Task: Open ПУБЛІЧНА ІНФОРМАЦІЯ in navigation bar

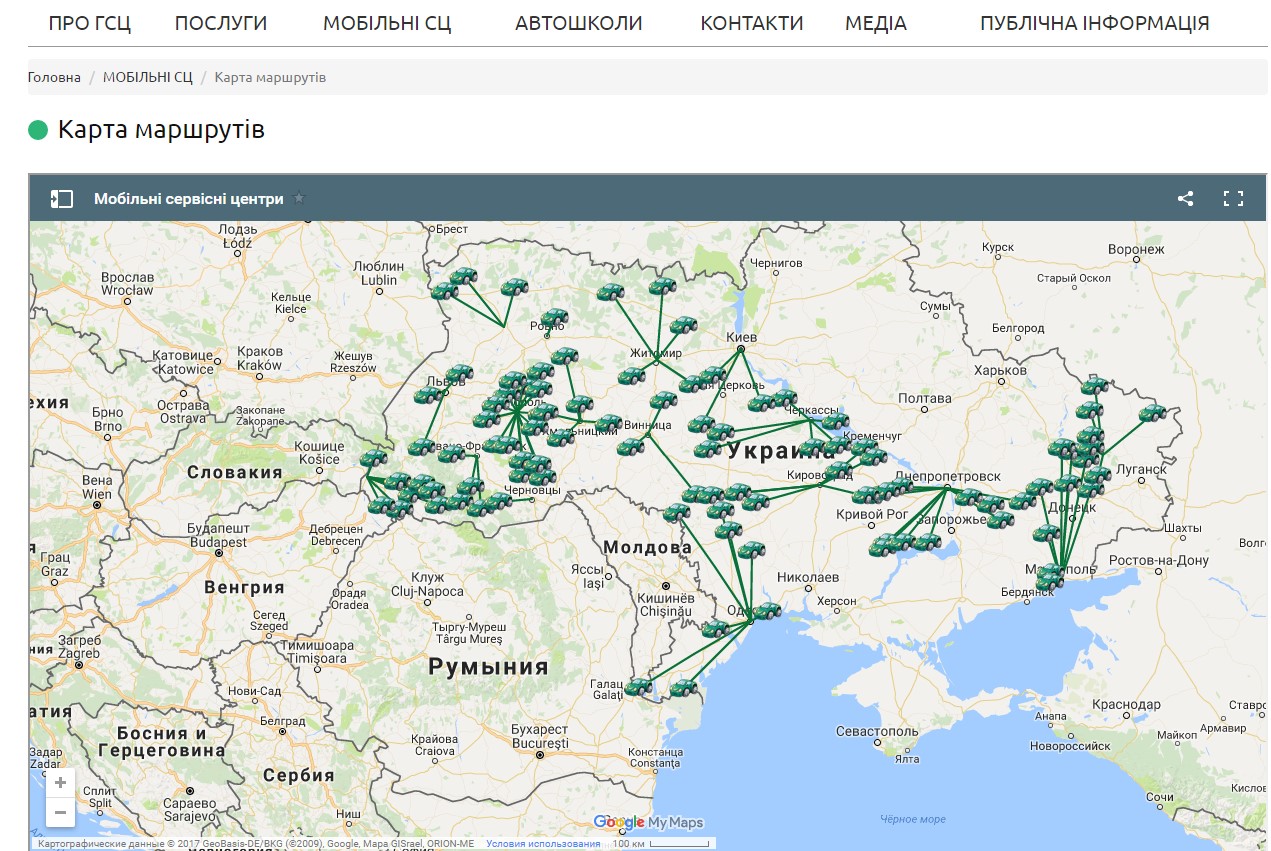Action: pos(1094,23)
